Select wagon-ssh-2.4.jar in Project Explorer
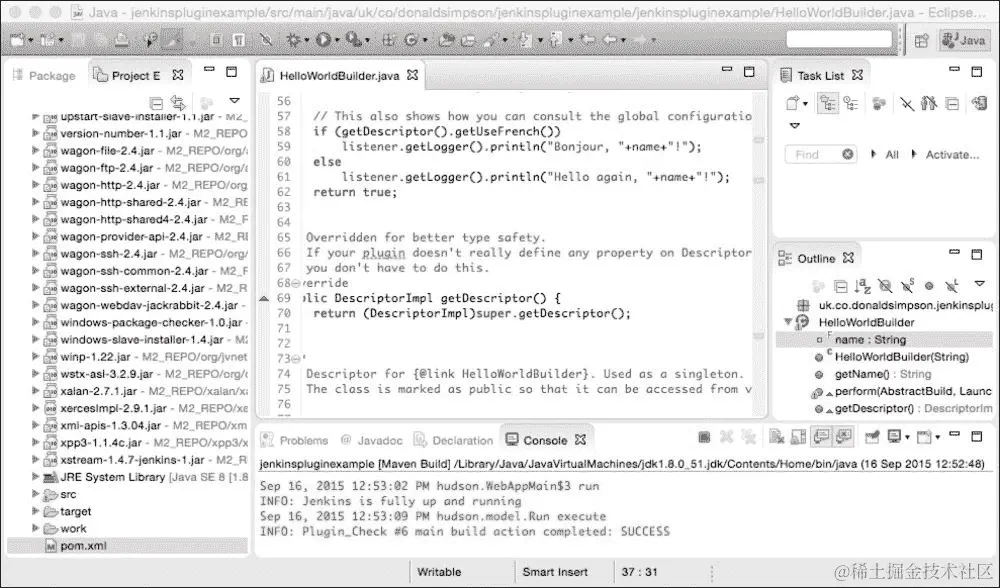Screen dimensions: 1000x588 point(108,253)
